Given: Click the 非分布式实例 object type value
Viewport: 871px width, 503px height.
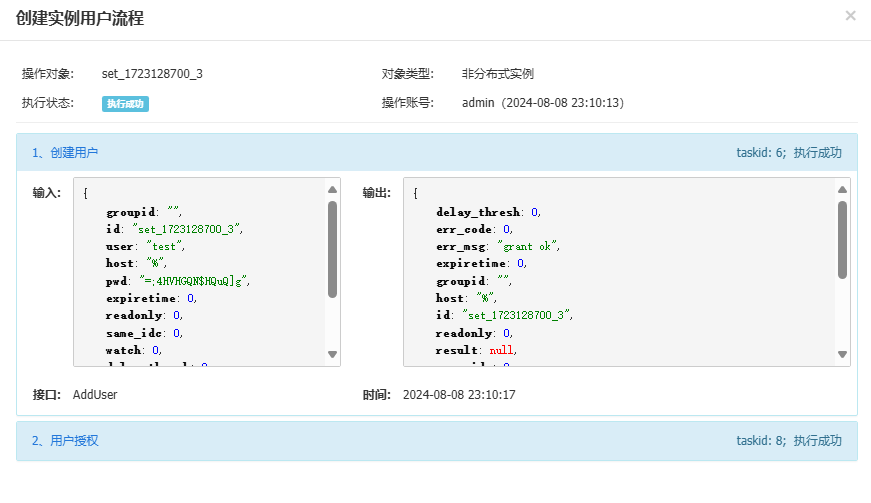Looking at the screenshot, I should tap(497, 74).
